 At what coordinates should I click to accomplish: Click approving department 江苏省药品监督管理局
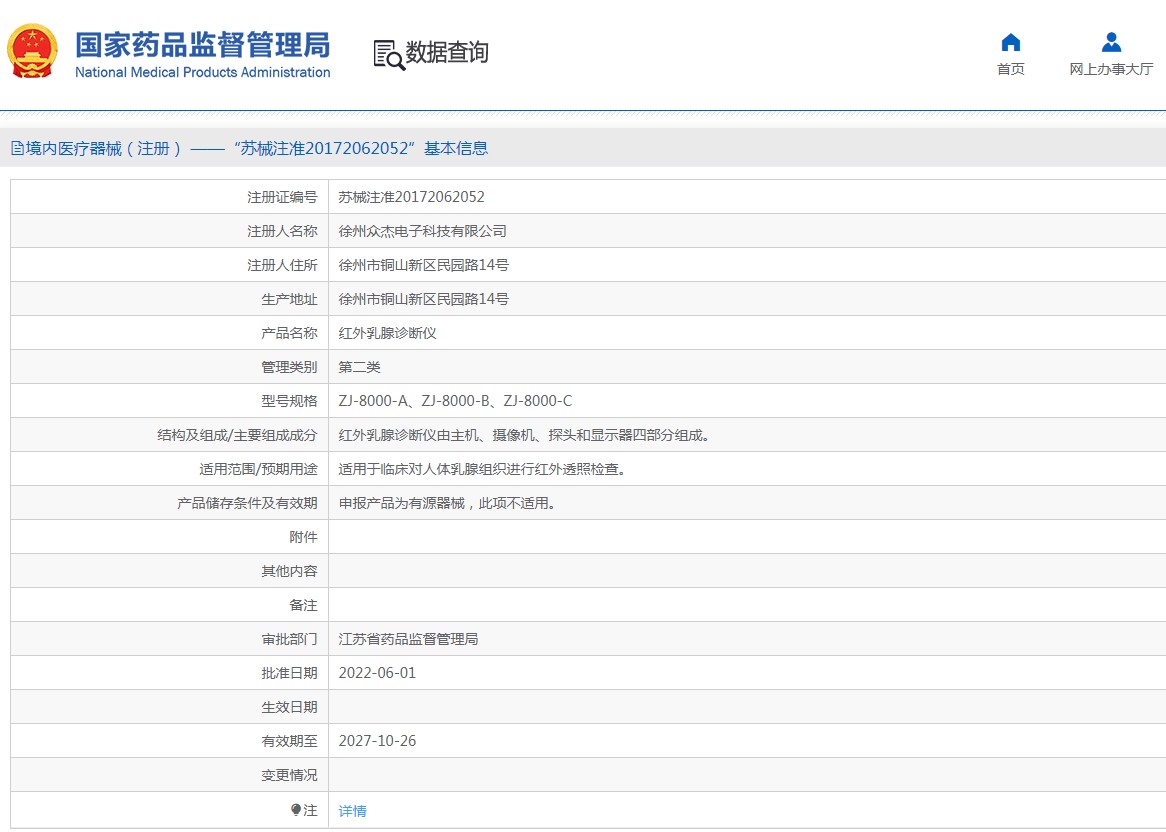408,639
